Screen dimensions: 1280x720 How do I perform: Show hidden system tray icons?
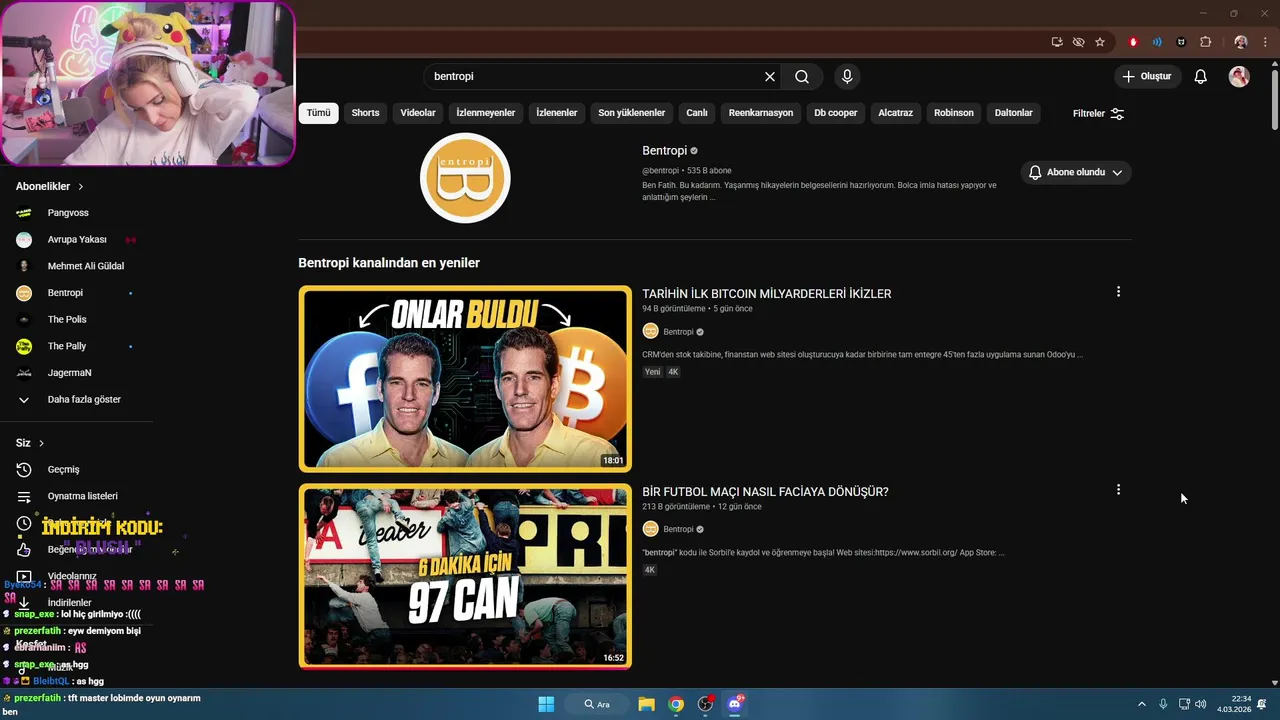point(1141,704)
